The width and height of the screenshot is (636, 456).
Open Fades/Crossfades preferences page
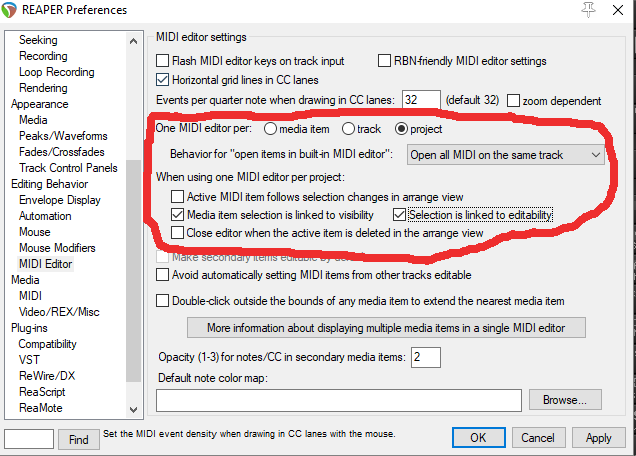tap(62, 152)
